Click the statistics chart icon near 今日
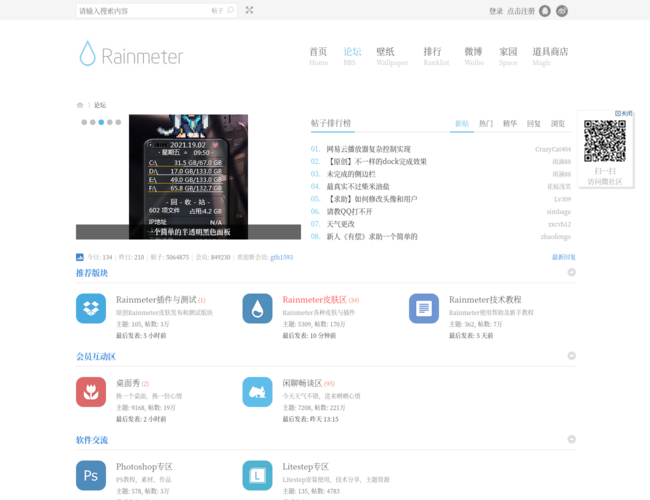Image resolution: width=650 pixels, height=500 pixels. (x=80, y=257)
